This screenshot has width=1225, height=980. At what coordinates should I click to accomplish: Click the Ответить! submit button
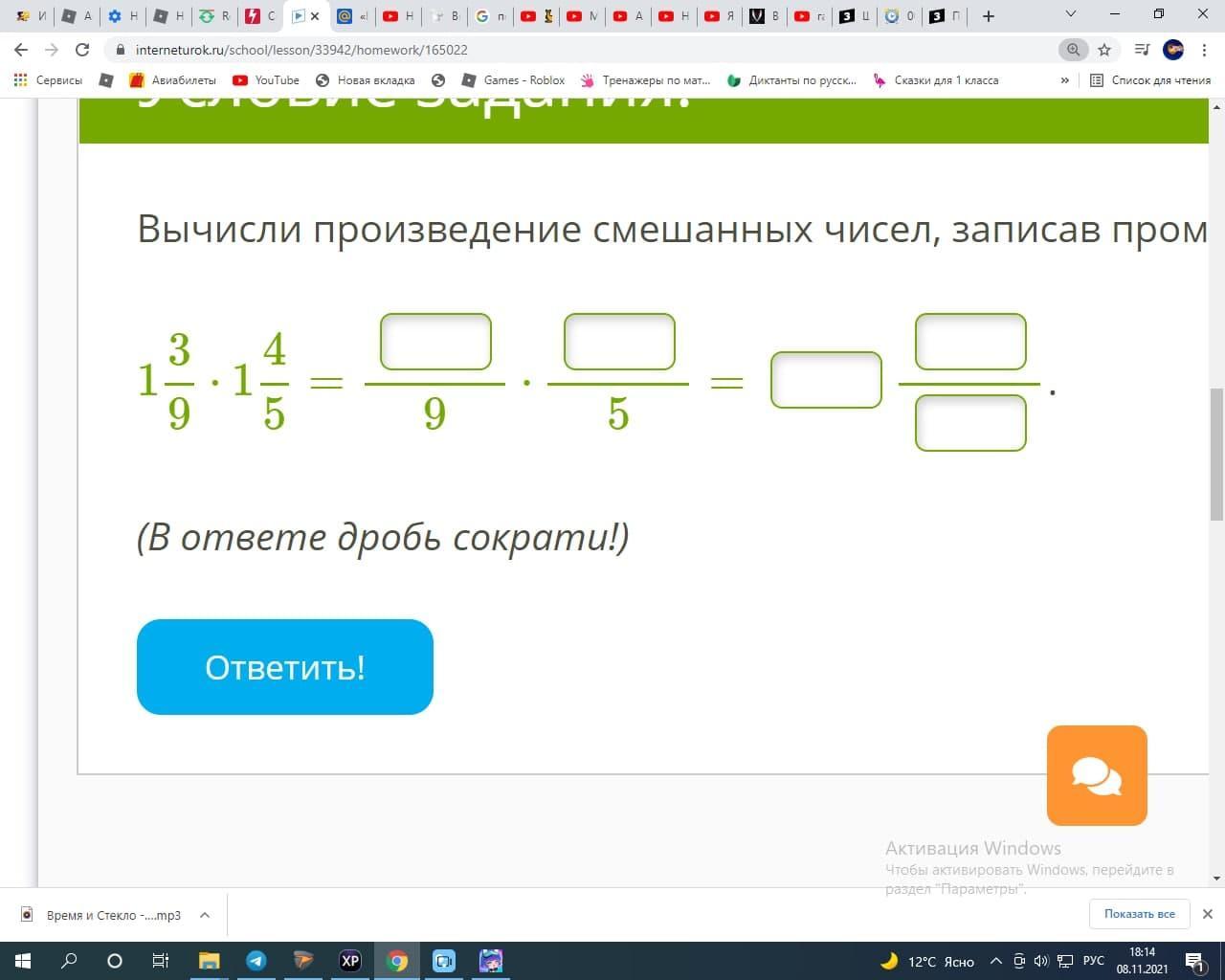(x=285, y=667)
